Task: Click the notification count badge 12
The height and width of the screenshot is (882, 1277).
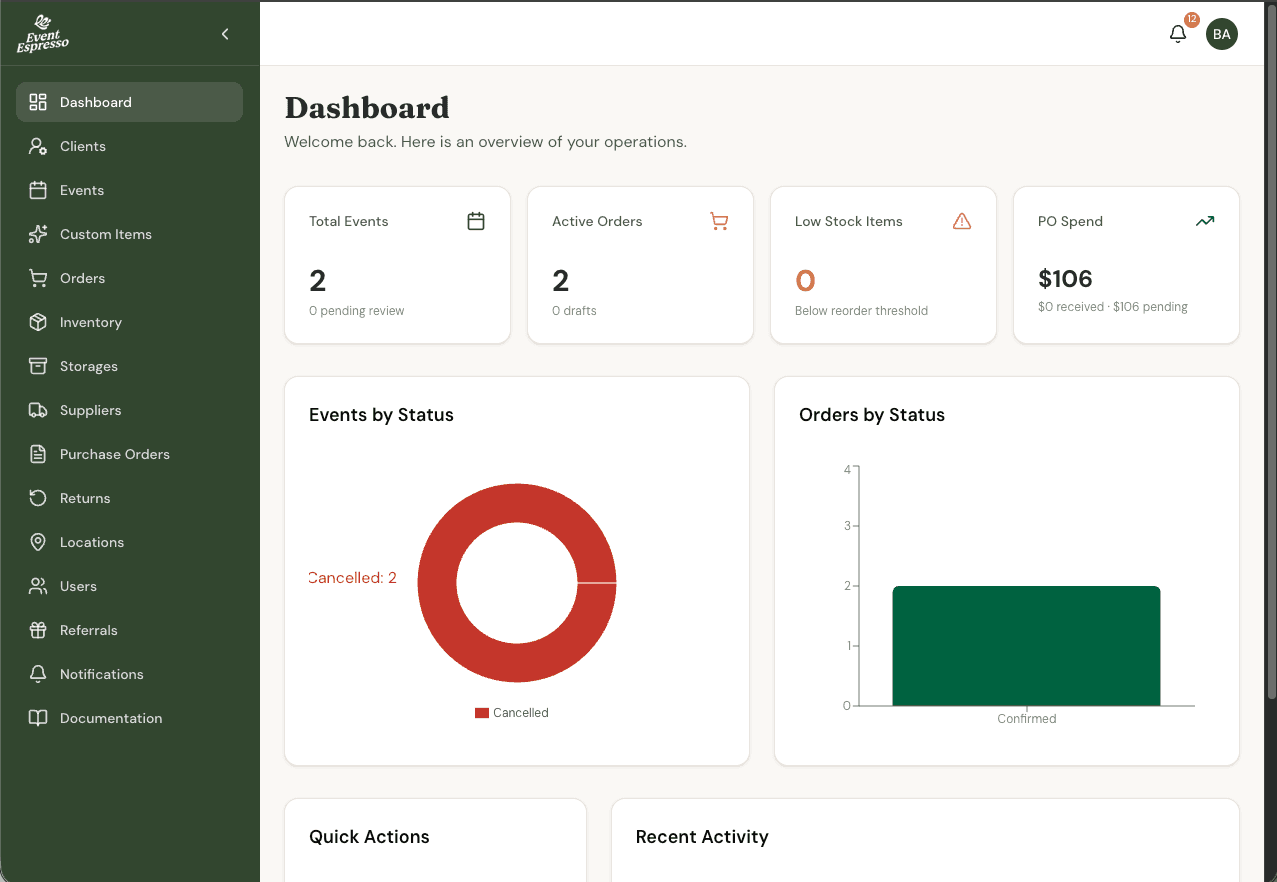Action: coord(1192,19)
